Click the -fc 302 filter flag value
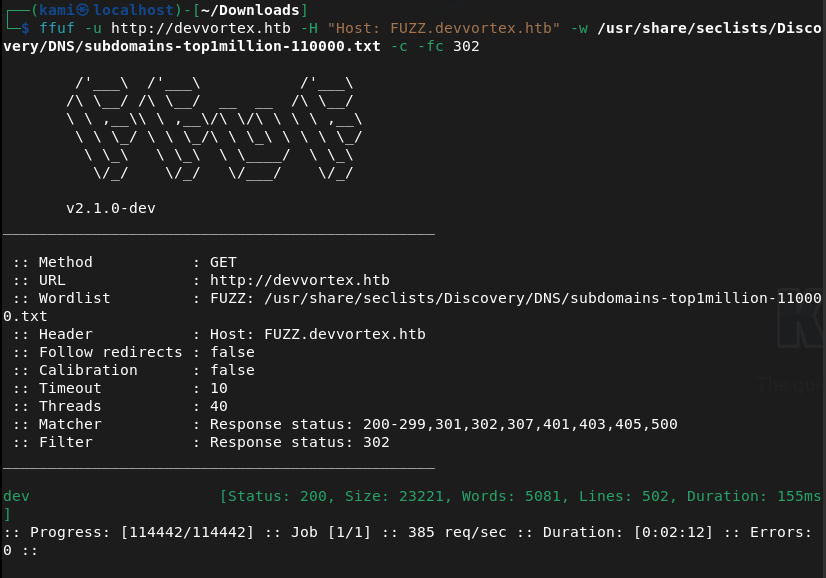Image resolution: width=826 pixels, height=578 pixels. coord(465,46)
